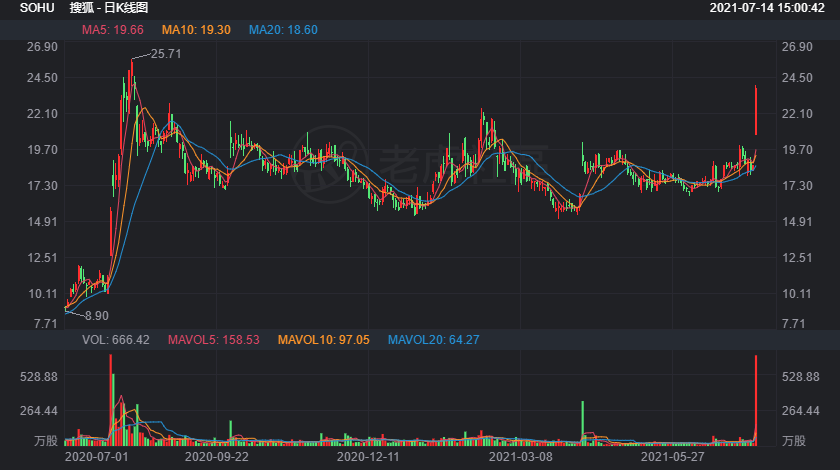
Task: Select the MAVOL5: 158.53 label
Action: pyautogui.click(x=213, y=340)
